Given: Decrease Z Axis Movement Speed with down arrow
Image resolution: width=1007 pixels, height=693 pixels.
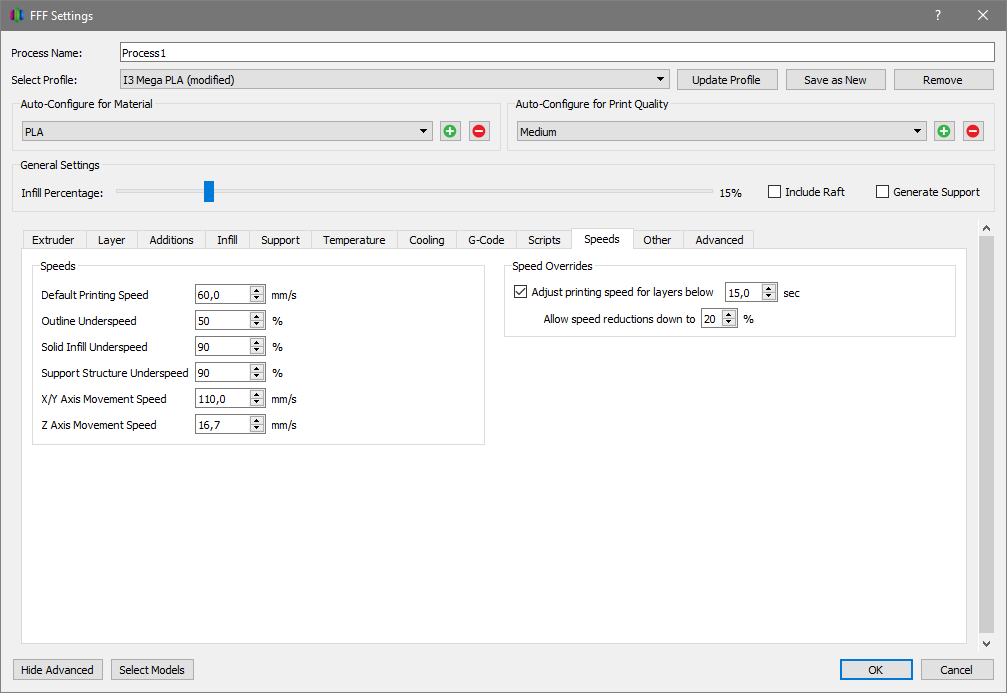Looking at the screenshot, I should pos(257,429).
